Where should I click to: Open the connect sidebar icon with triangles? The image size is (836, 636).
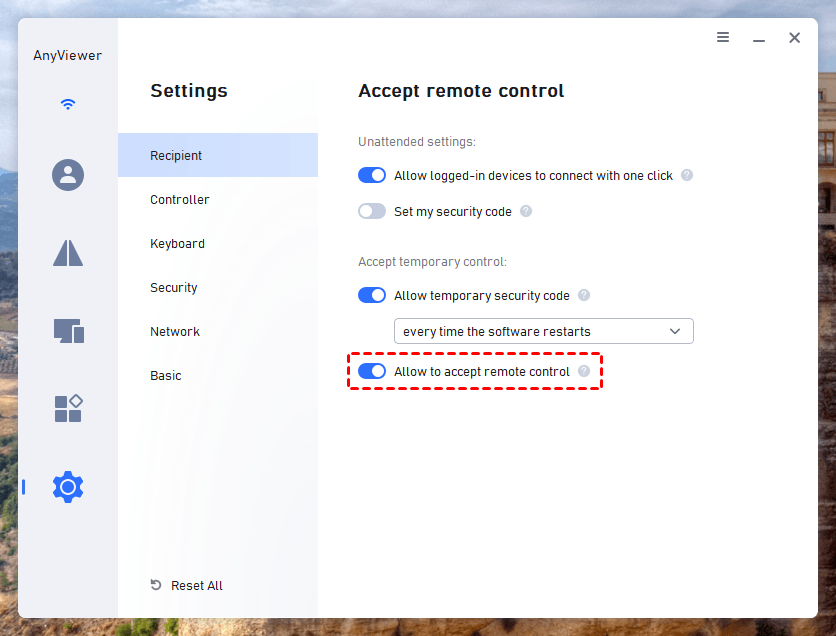[68, 253]
